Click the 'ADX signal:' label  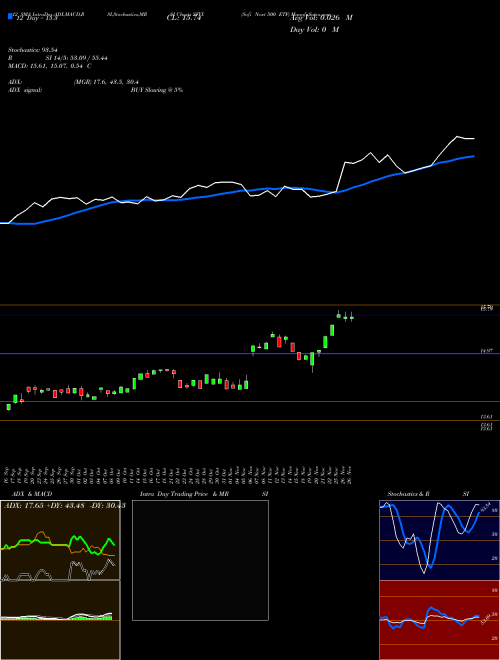point(25,90)
